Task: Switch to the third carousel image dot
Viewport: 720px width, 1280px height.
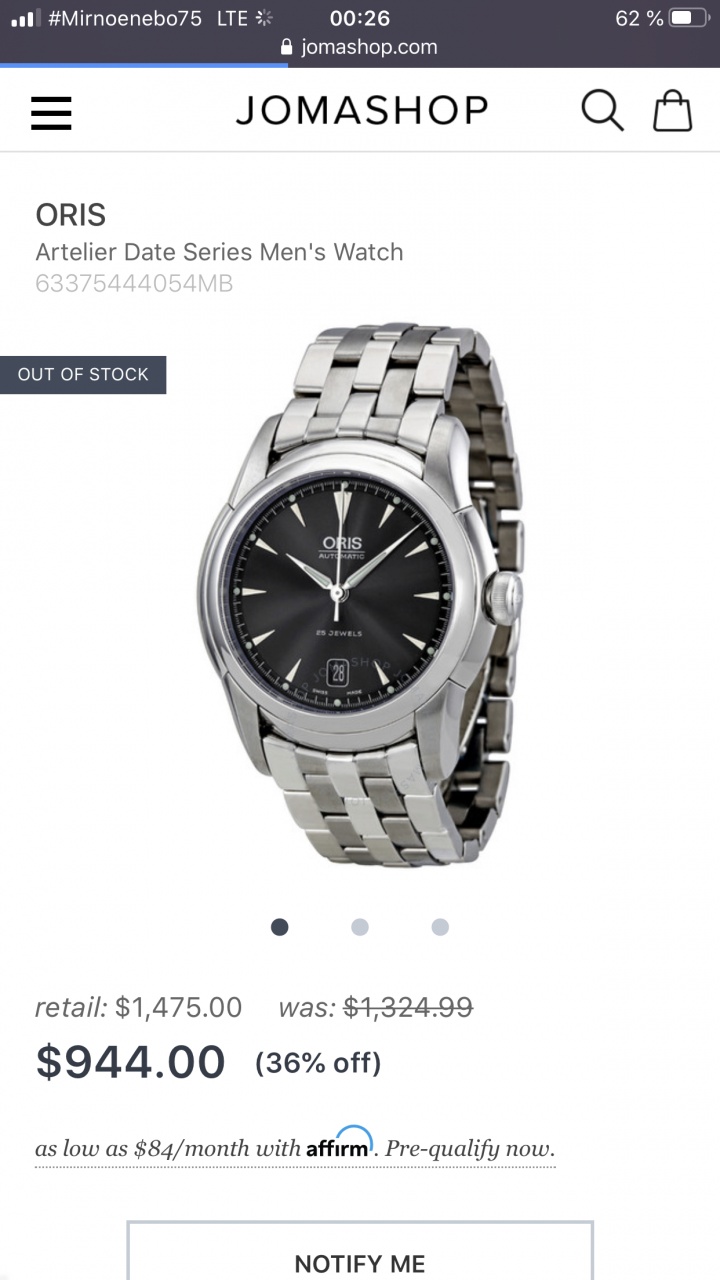Action: (440, 927)
